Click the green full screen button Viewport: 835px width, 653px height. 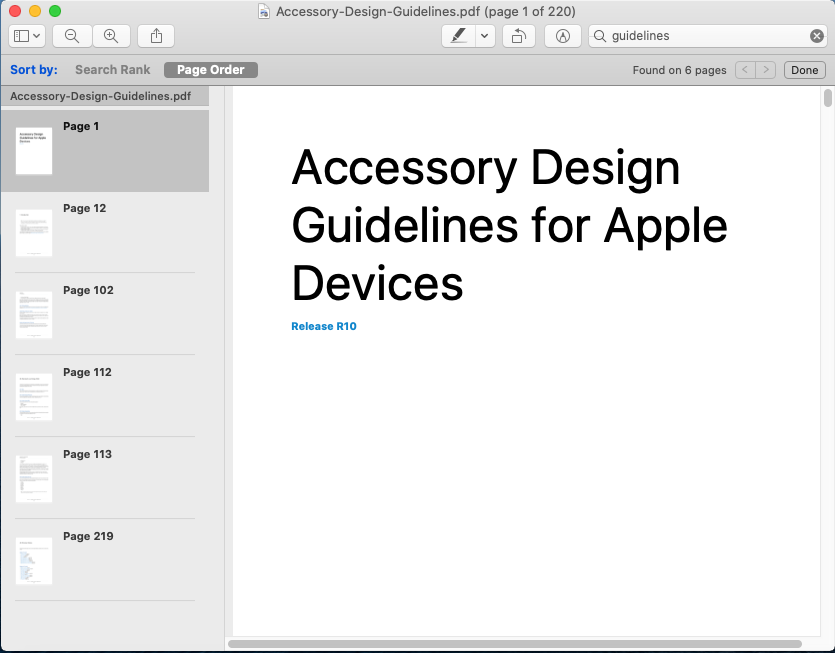click(55, 11)
